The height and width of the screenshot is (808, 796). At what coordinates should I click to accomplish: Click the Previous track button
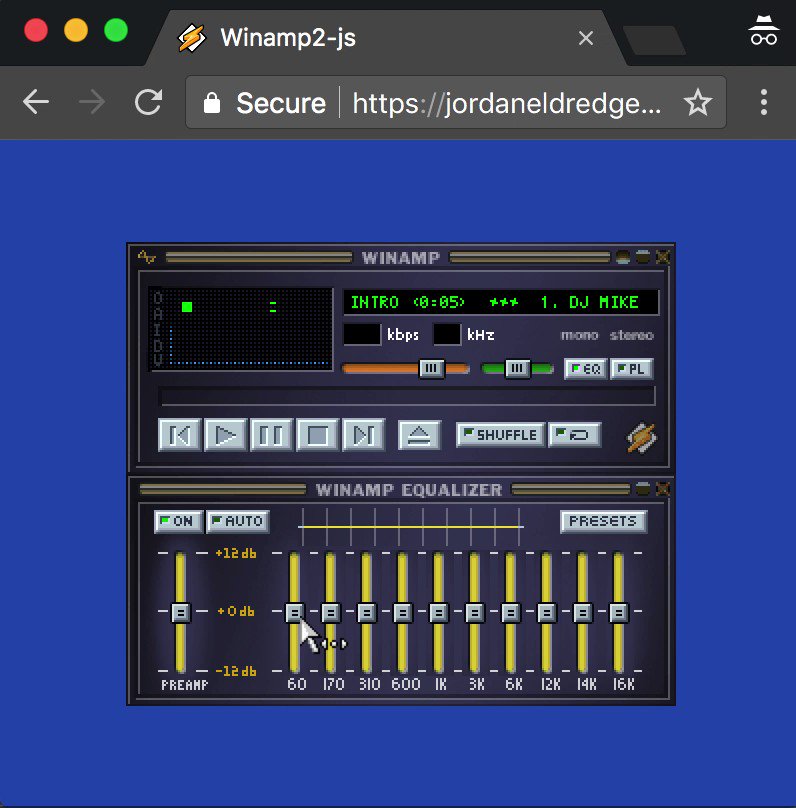(179, 435)
